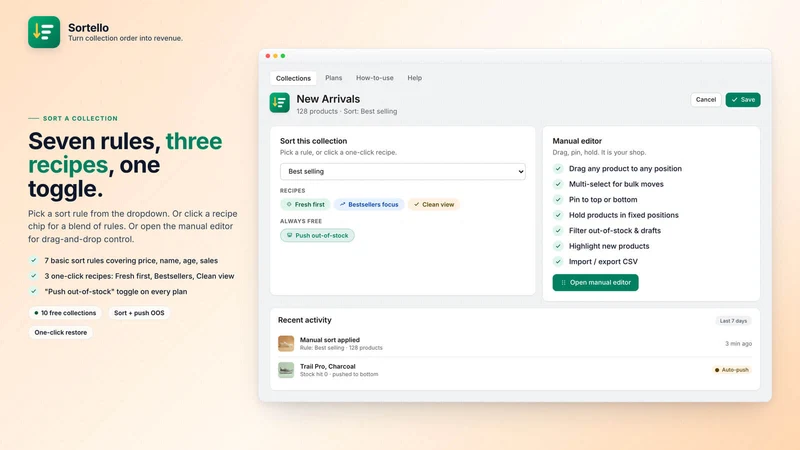Click the 'New Arrivals' collection heading
Image resolution: width=800 pixels, height=450 pixels.
[x=328, y=99]
